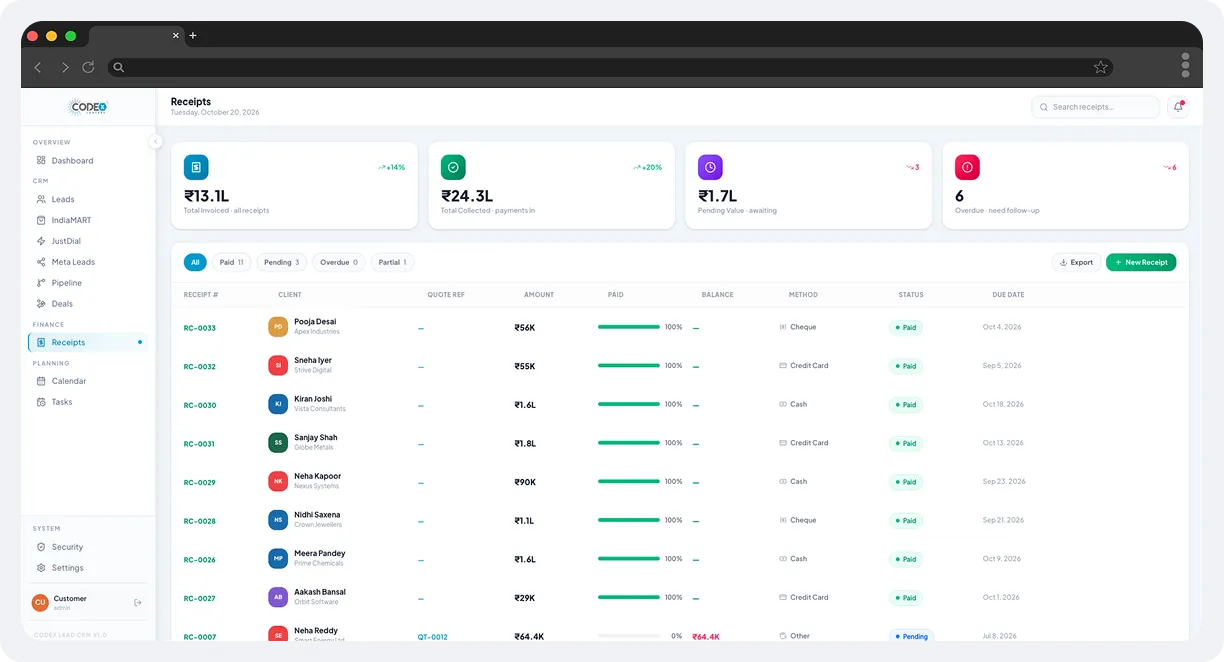Click the Pending Value clock icon

710,167
